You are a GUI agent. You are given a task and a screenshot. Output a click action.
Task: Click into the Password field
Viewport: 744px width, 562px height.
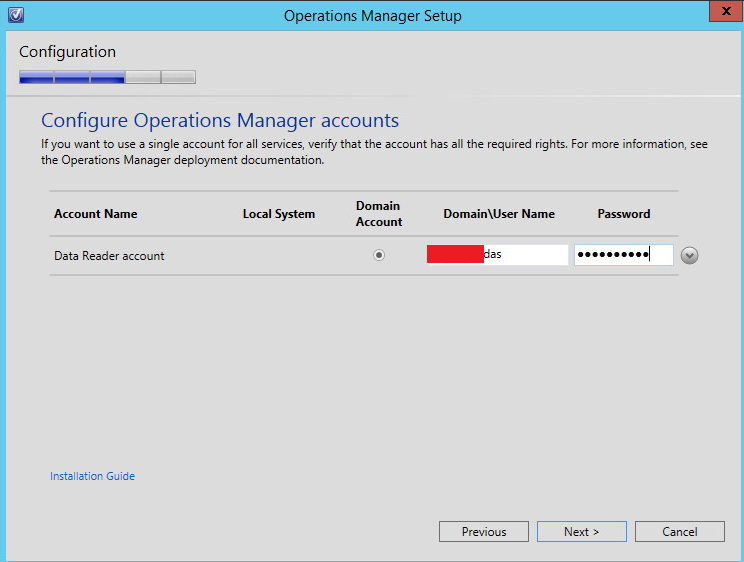(x=623, y=255)
